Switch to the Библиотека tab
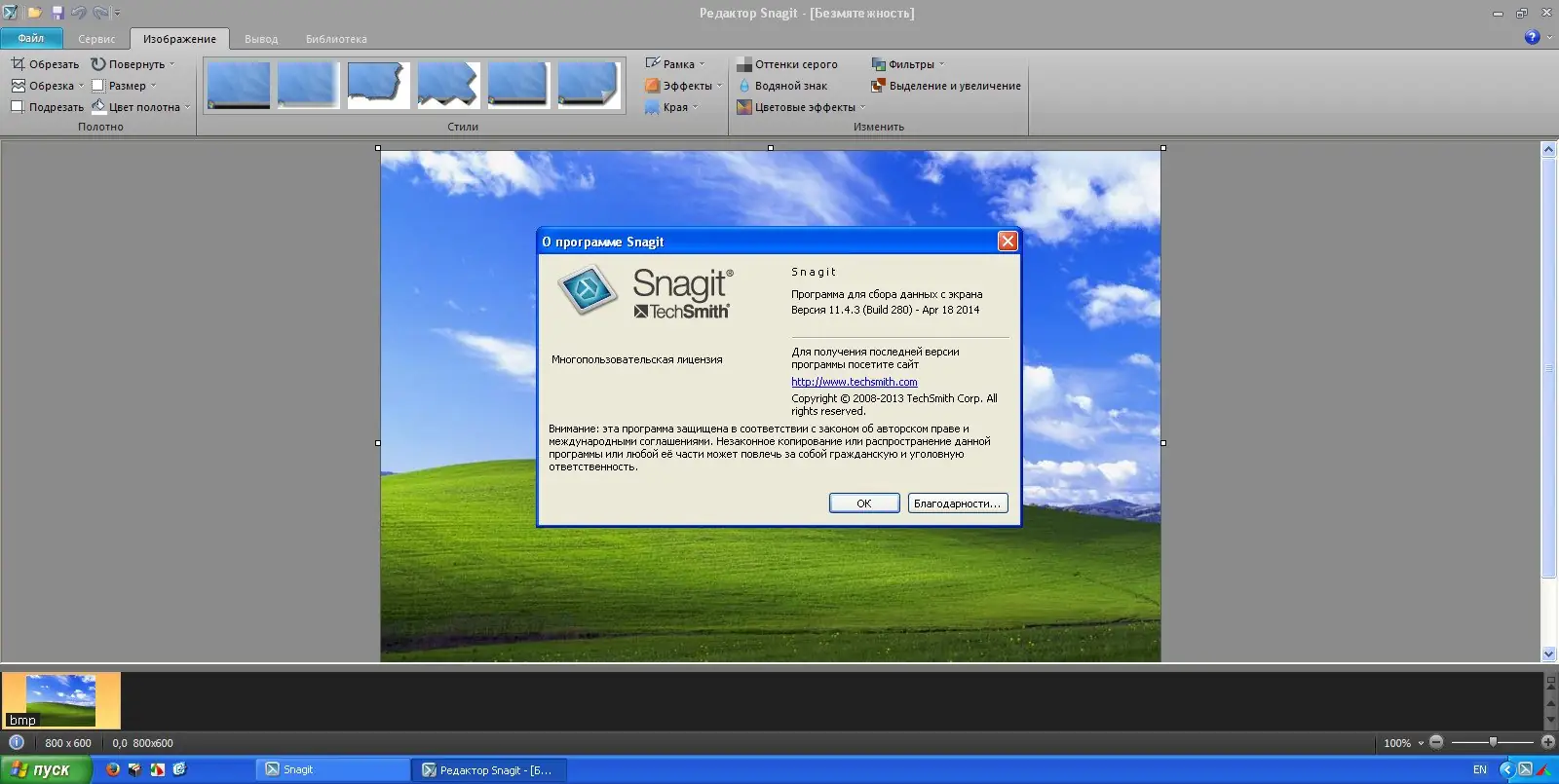The image size is (1559, 784). pos(336,39)
